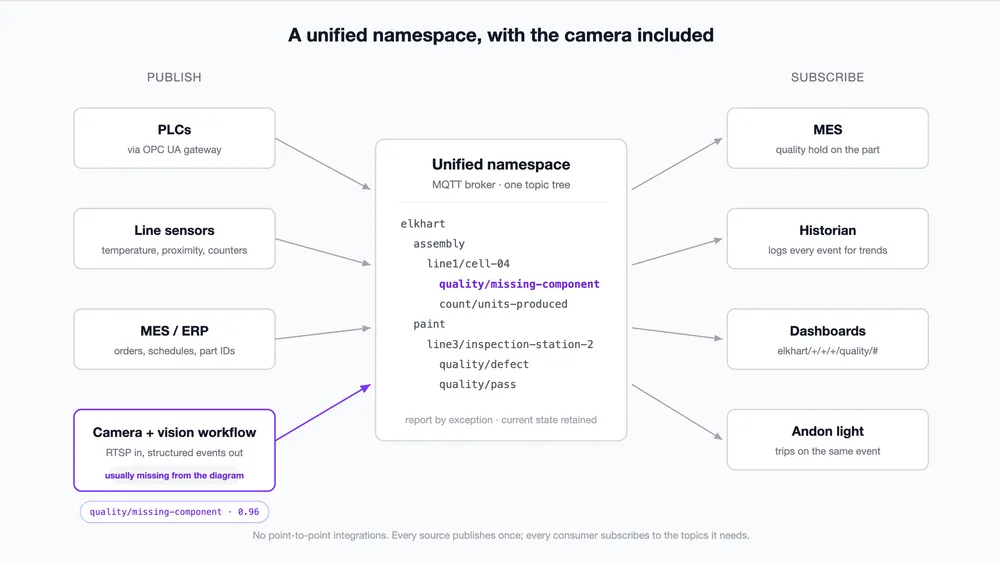
Task: Click the MES / ERP publisher box
Action: coord(174,339)
